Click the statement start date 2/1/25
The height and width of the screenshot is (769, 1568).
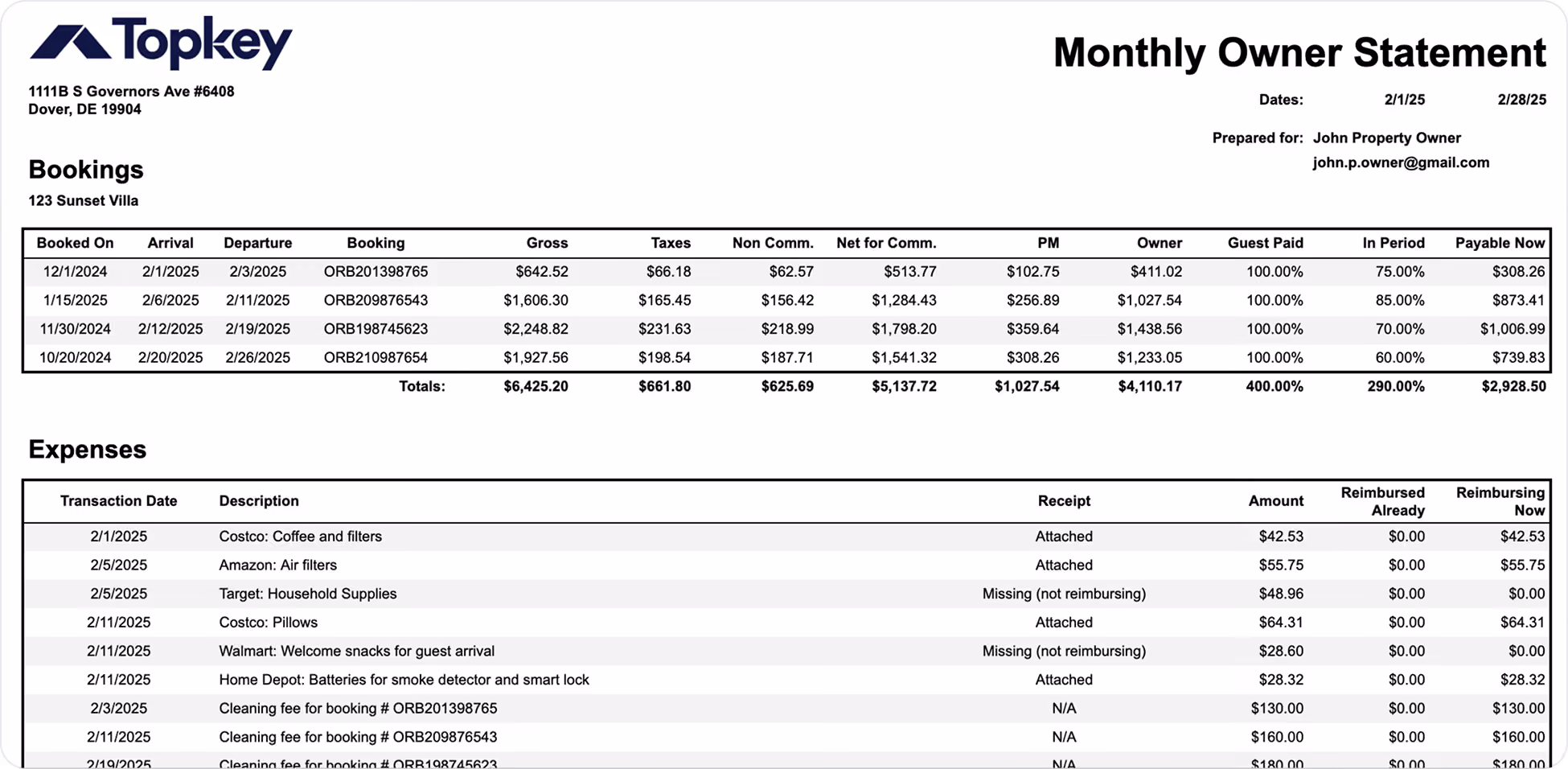click(1404, 100)
